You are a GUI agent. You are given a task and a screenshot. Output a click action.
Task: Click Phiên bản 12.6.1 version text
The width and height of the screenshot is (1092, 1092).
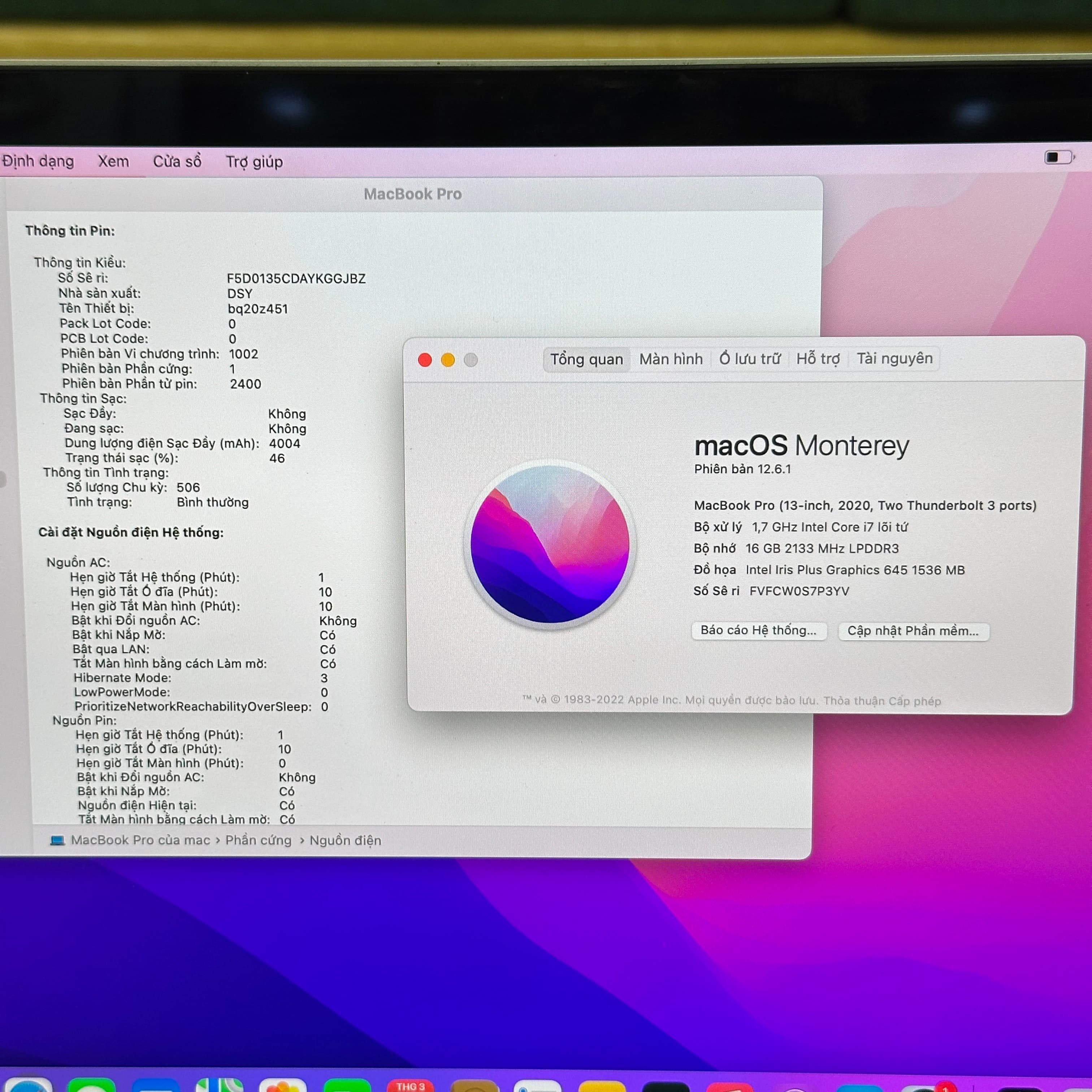click(x=743, y=469)
